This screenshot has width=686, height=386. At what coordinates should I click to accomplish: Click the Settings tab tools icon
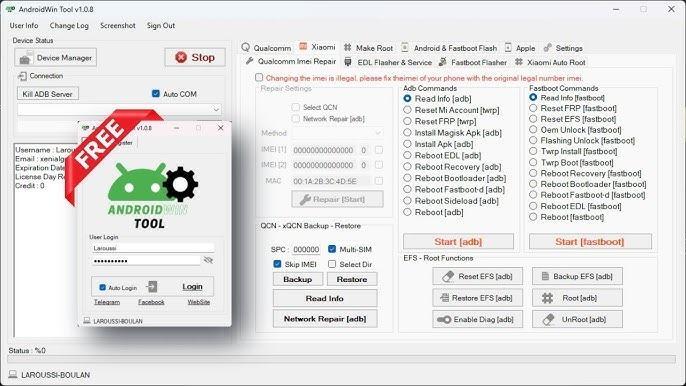click(548, 47)
